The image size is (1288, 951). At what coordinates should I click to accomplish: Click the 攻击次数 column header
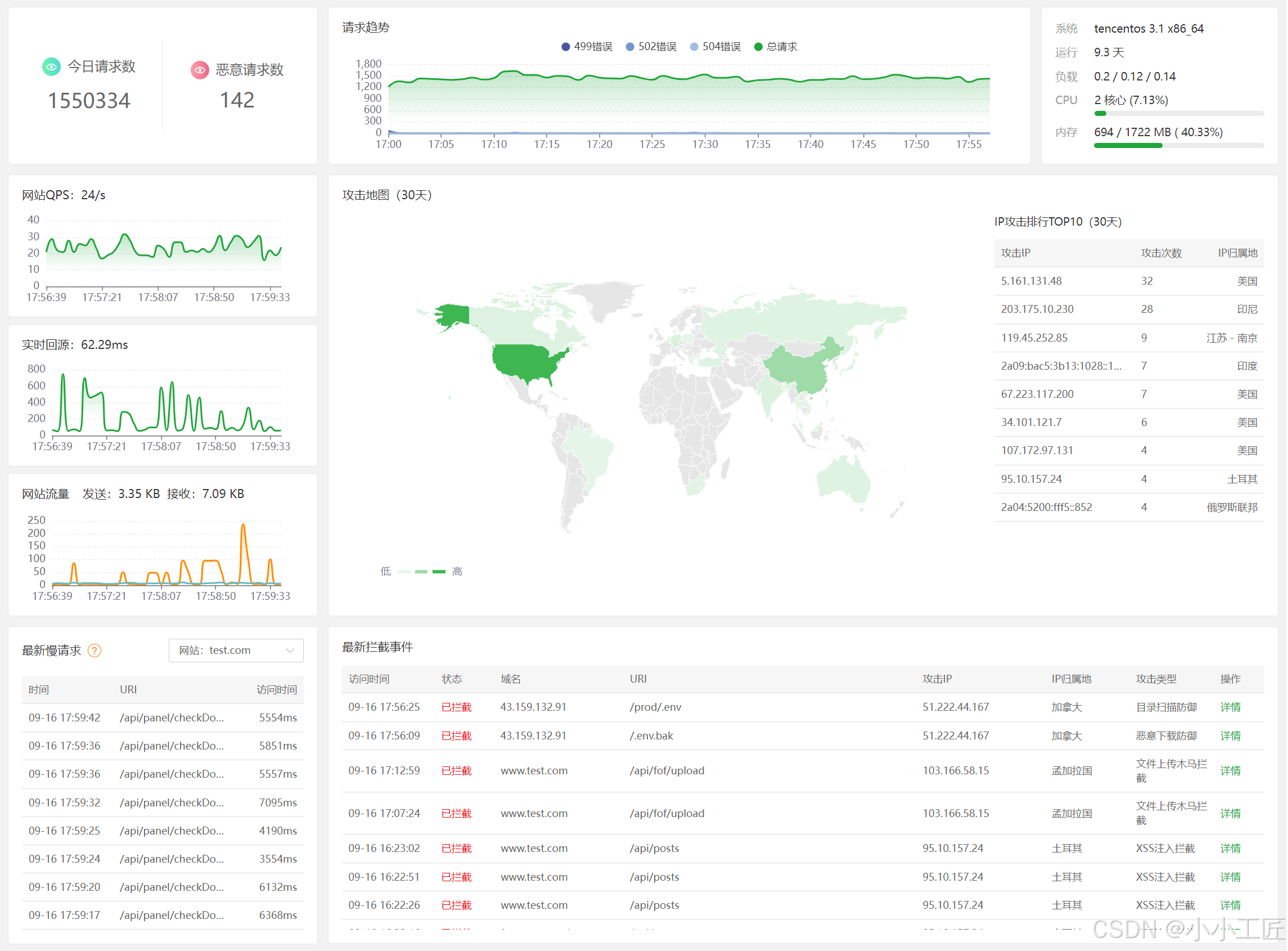(1161, 253)
